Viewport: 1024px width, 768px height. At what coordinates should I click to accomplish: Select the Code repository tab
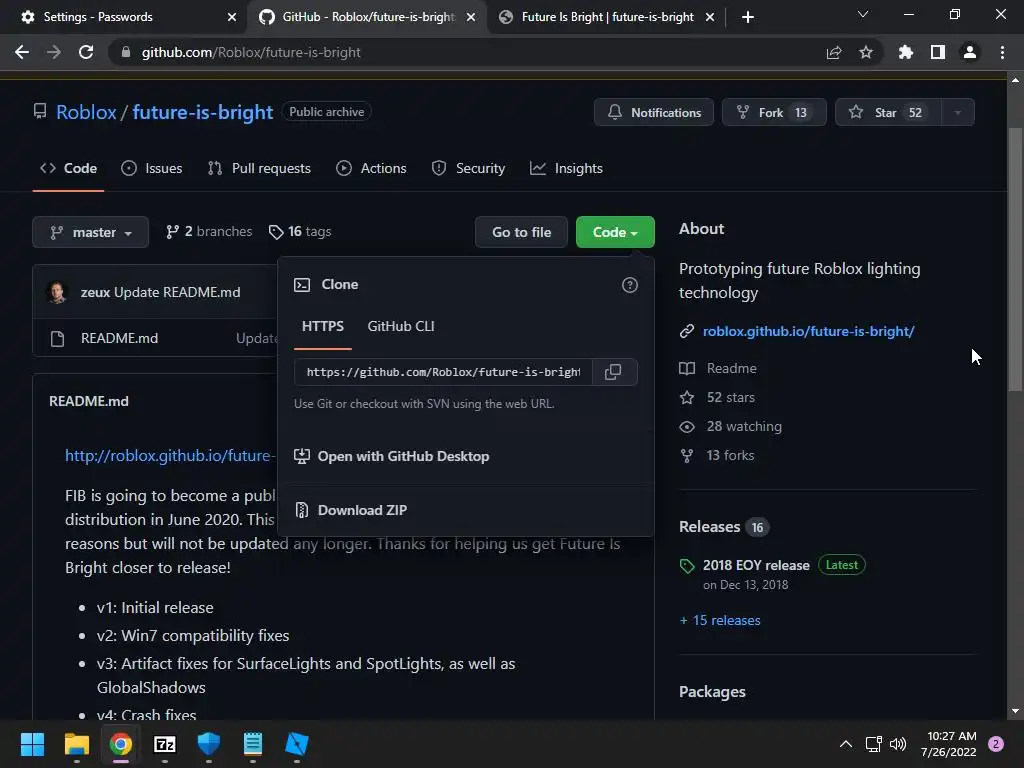pos(68,168)
